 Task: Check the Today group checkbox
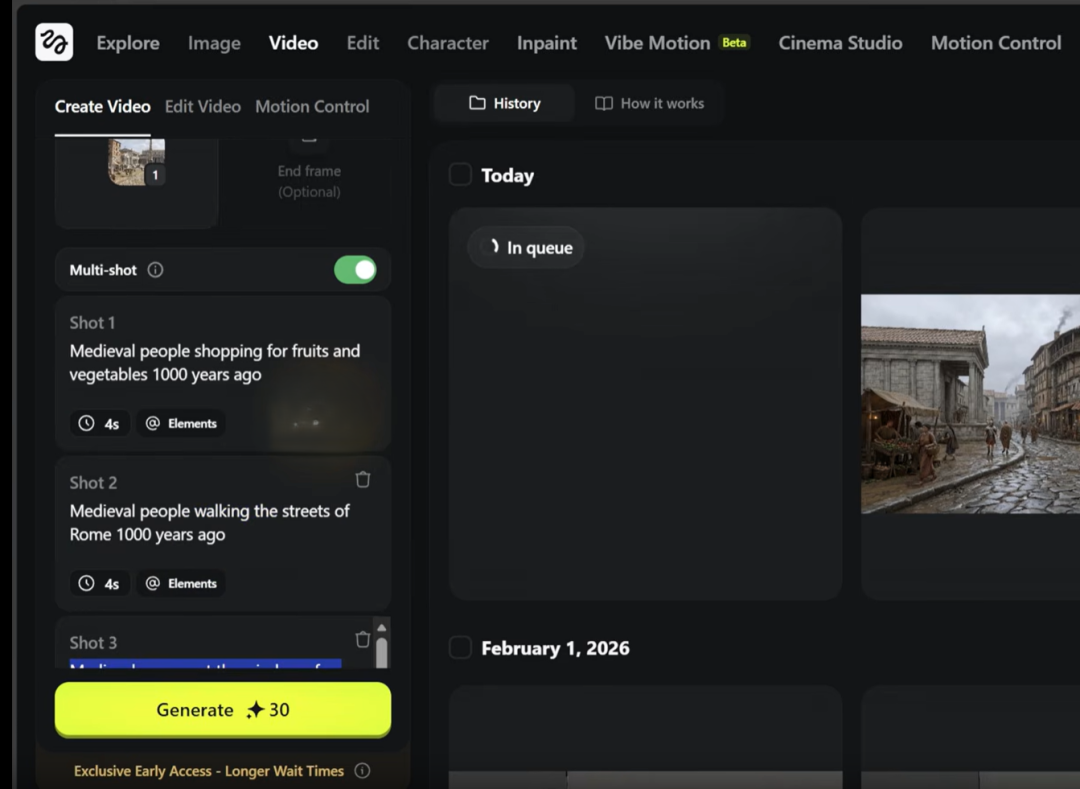[x=460, y=175]
